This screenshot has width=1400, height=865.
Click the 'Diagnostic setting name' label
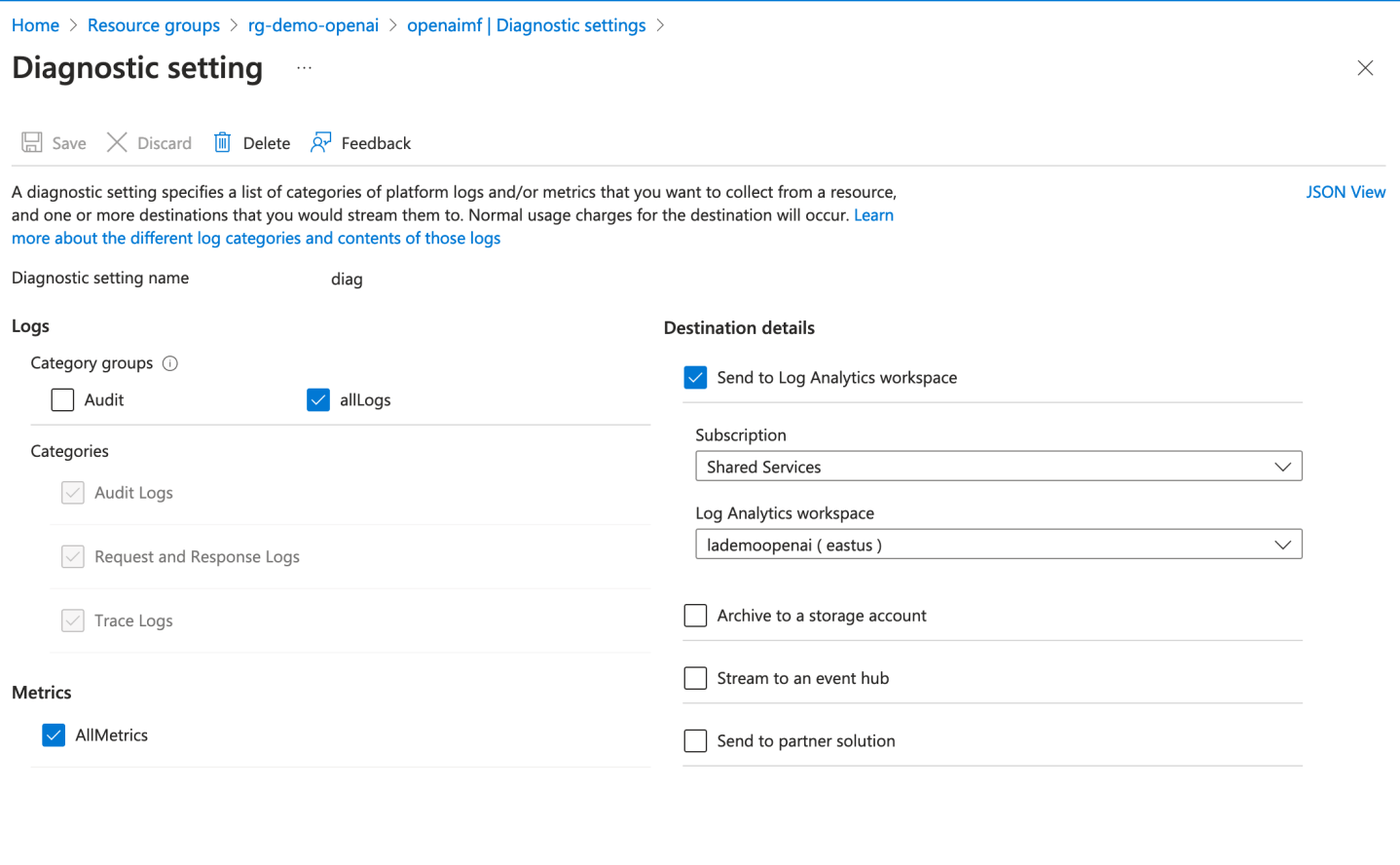click(100, 278)
